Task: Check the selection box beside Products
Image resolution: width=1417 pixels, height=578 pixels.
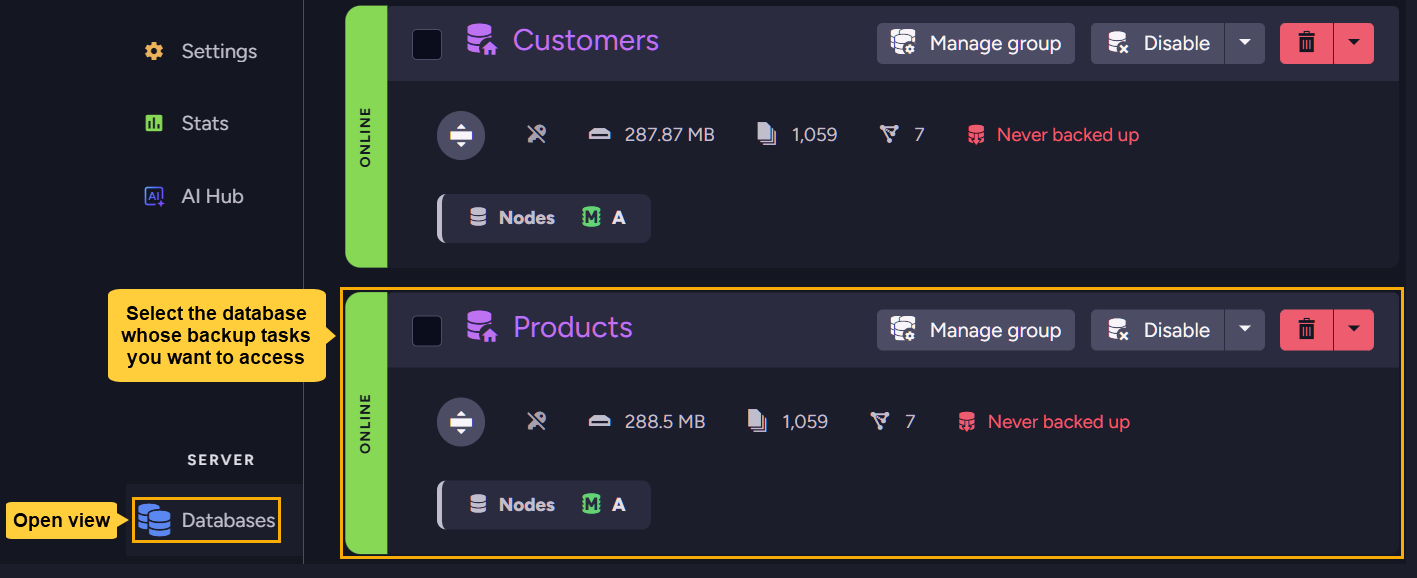Action: tap(427, 331)
